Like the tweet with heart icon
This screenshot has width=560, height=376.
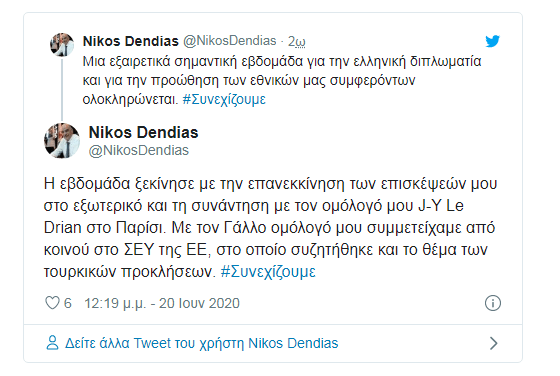point(52,303)
